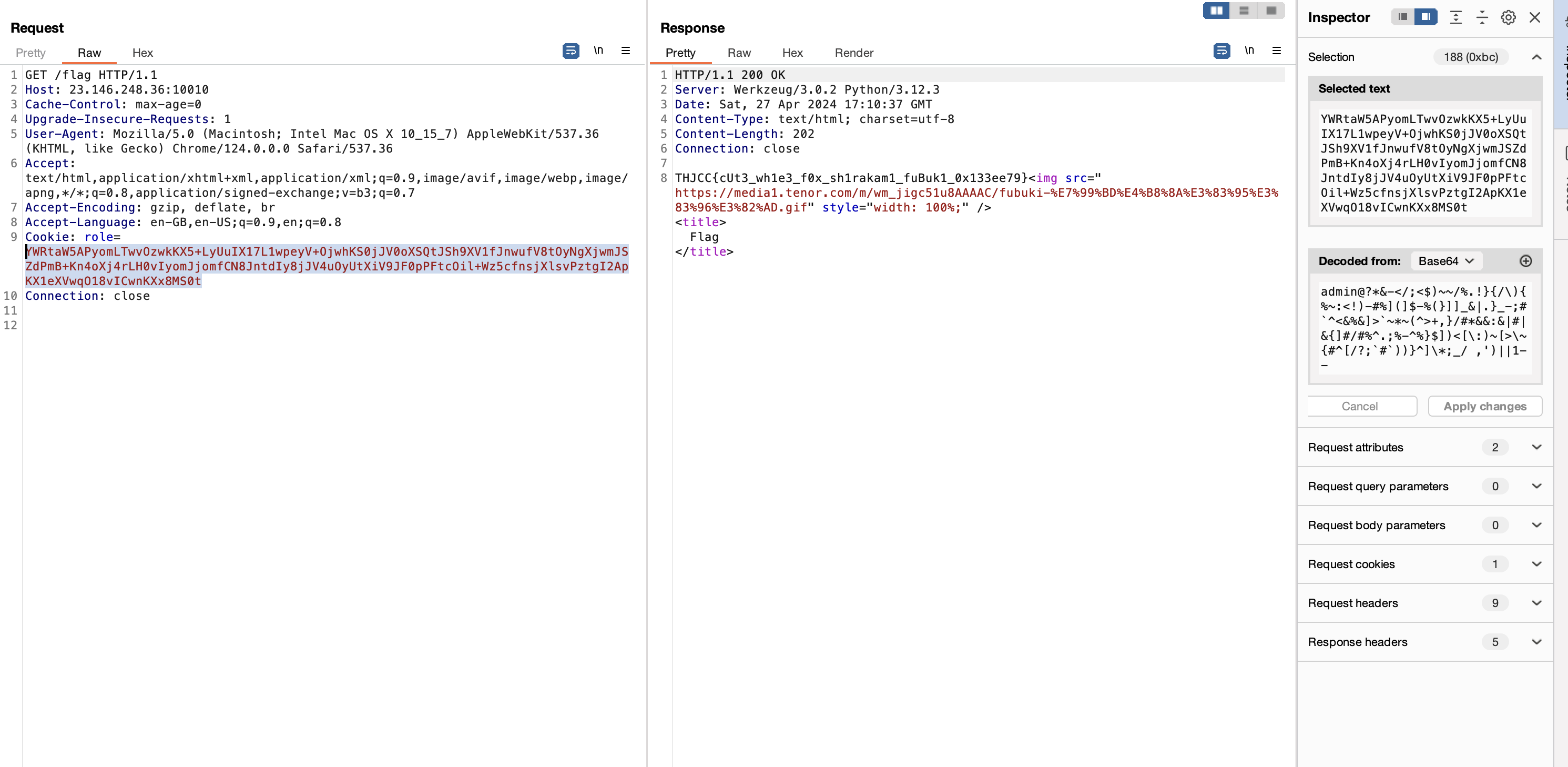Open Inspector settings gear
Image resolution: width=1568 pixels, height=767 pixels.
click(x=1508, y=18)
